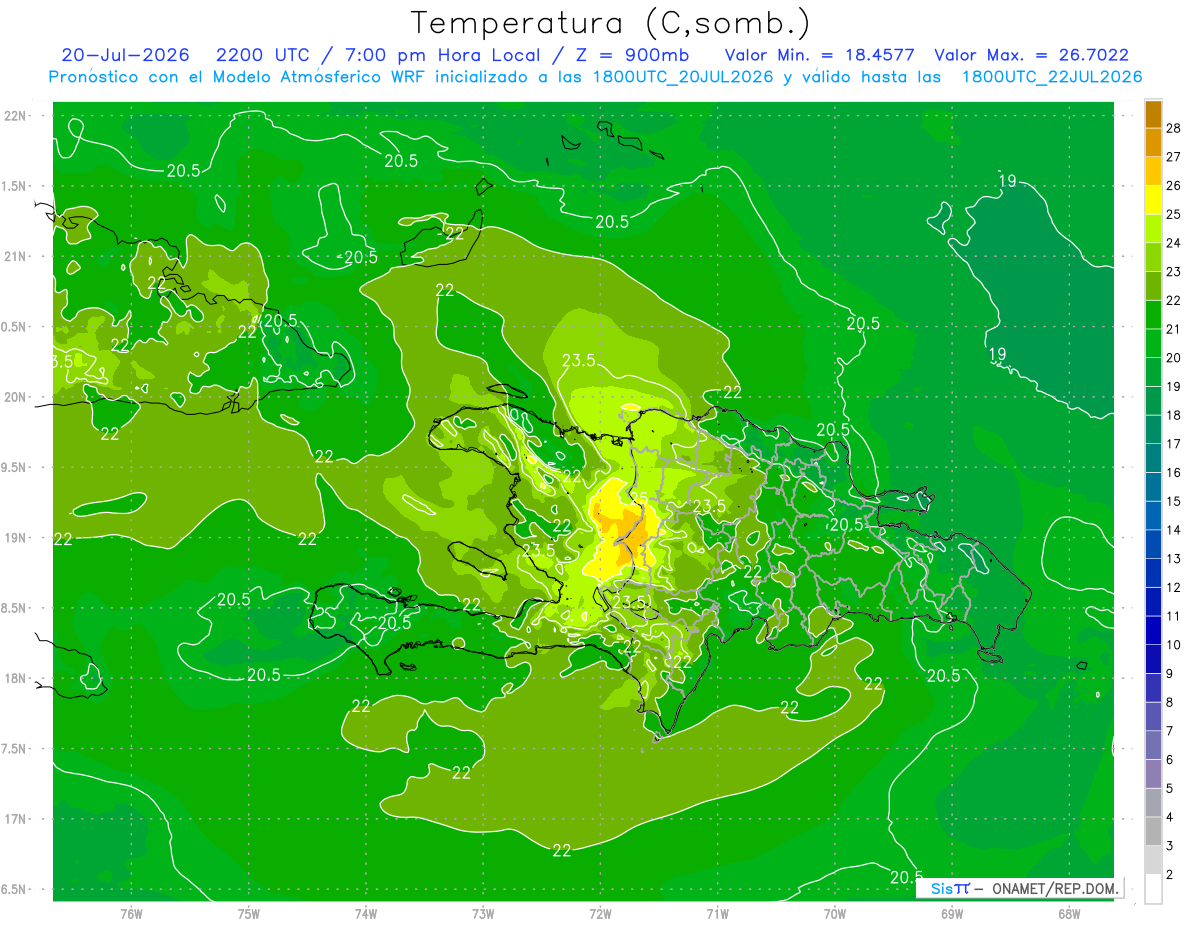The width and height of the screenshot is (1200, 927).
Task: Pick the olive colorbar swatch between 22 and 23
Action: [x=1153, y=286]
